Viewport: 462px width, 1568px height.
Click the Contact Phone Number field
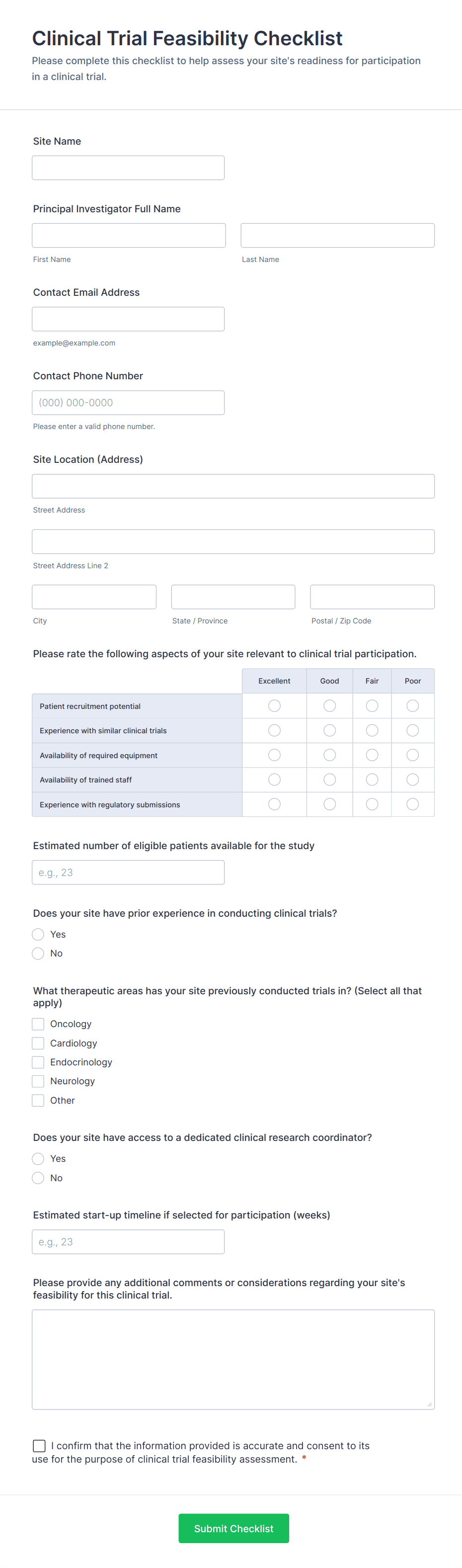coord(128,403)
